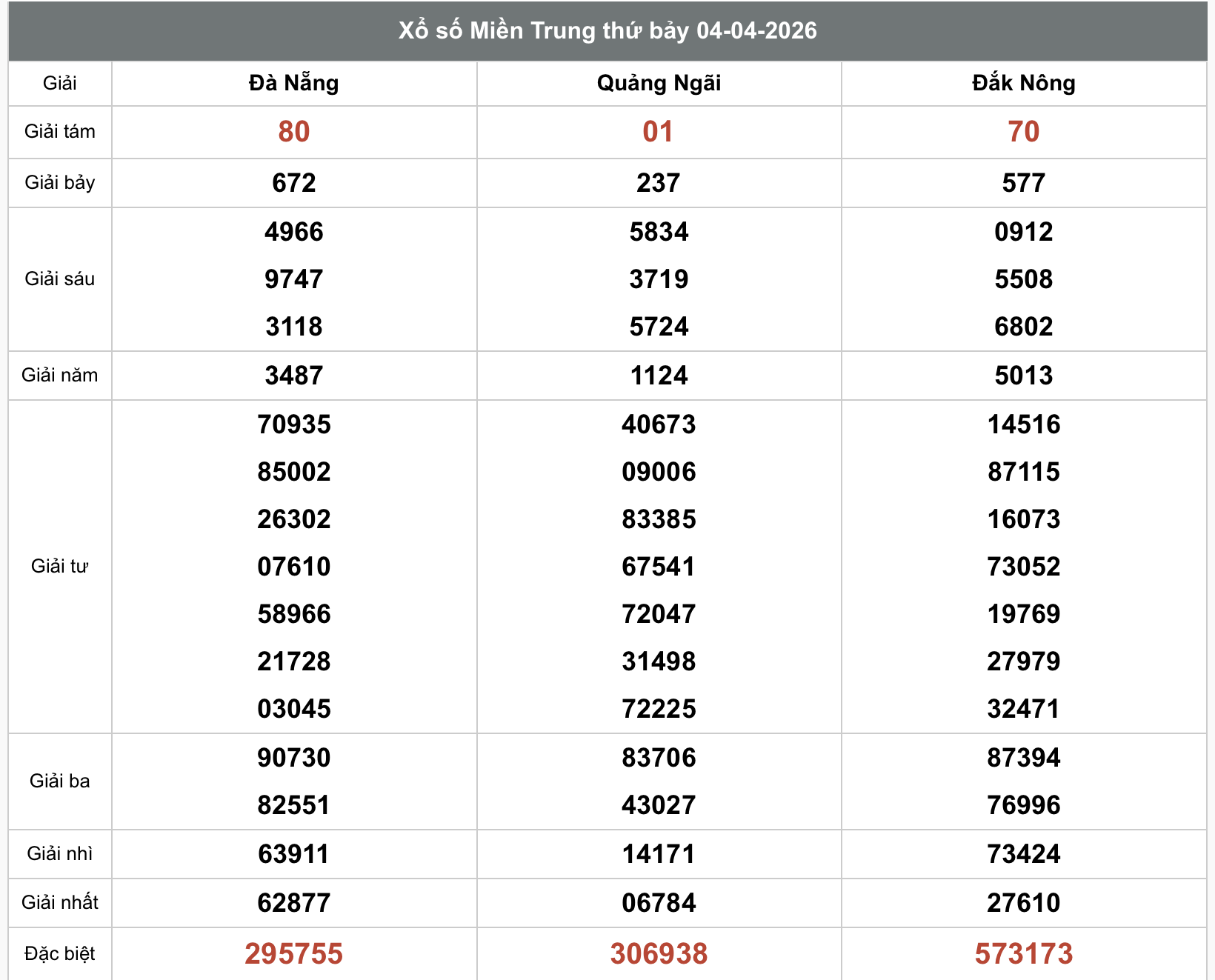The image size is (1215, 980).
Task: Select the Giải nhất number 27610
Action: coord(1023,903)
